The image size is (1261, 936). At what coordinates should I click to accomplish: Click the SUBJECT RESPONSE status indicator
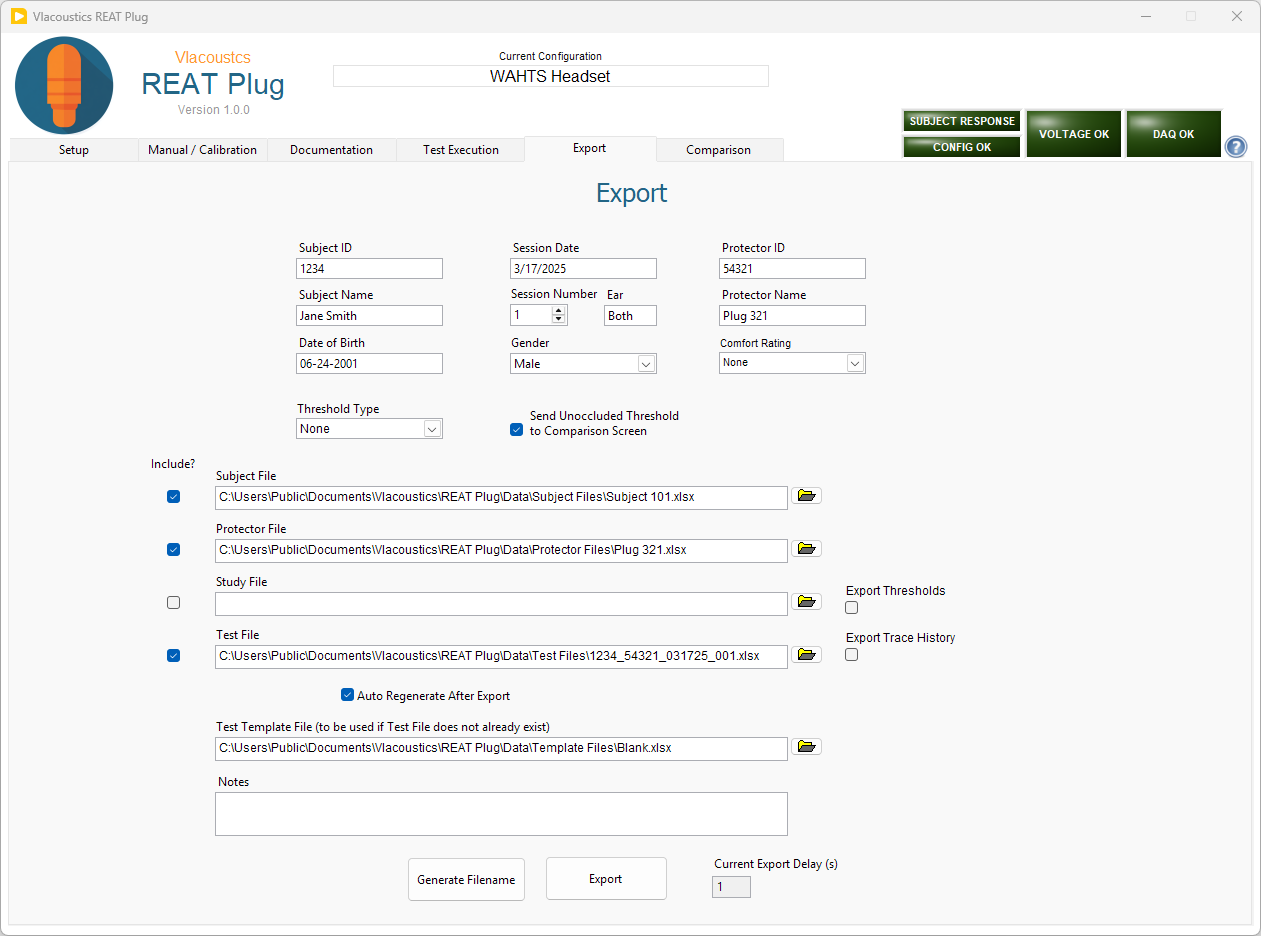[x=962, y=121]
